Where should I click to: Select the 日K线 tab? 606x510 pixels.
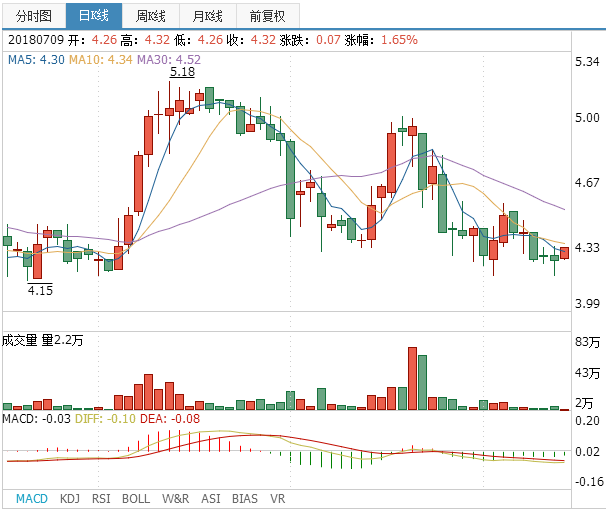point(94,16)
